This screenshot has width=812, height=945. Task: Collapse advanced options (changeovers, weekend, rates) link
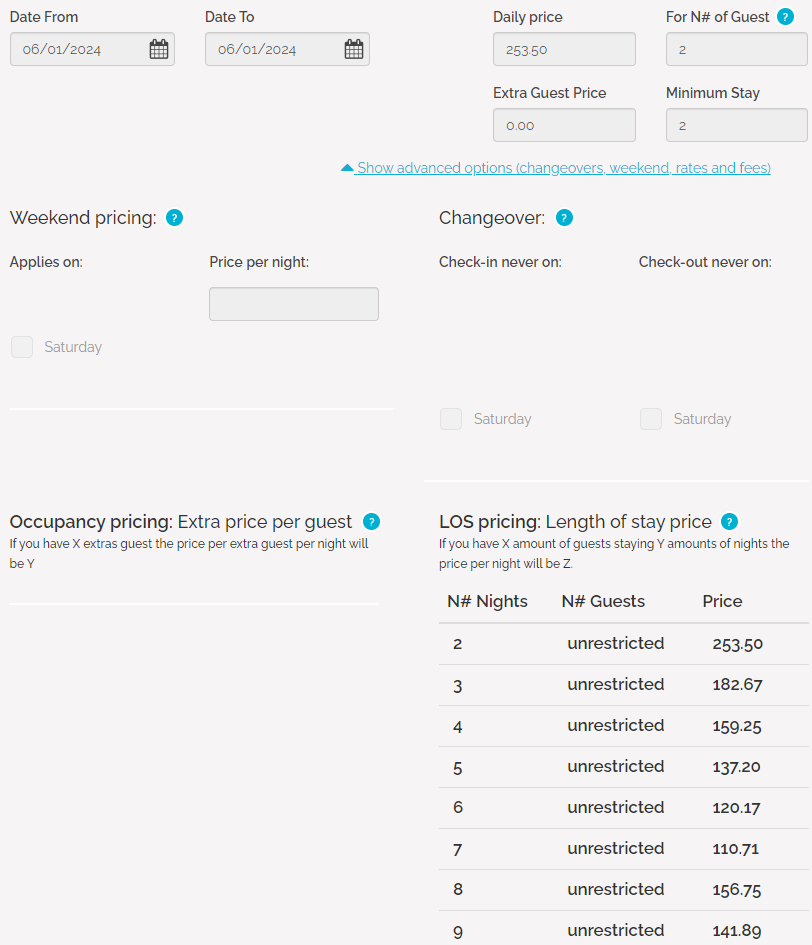point(564,168)
